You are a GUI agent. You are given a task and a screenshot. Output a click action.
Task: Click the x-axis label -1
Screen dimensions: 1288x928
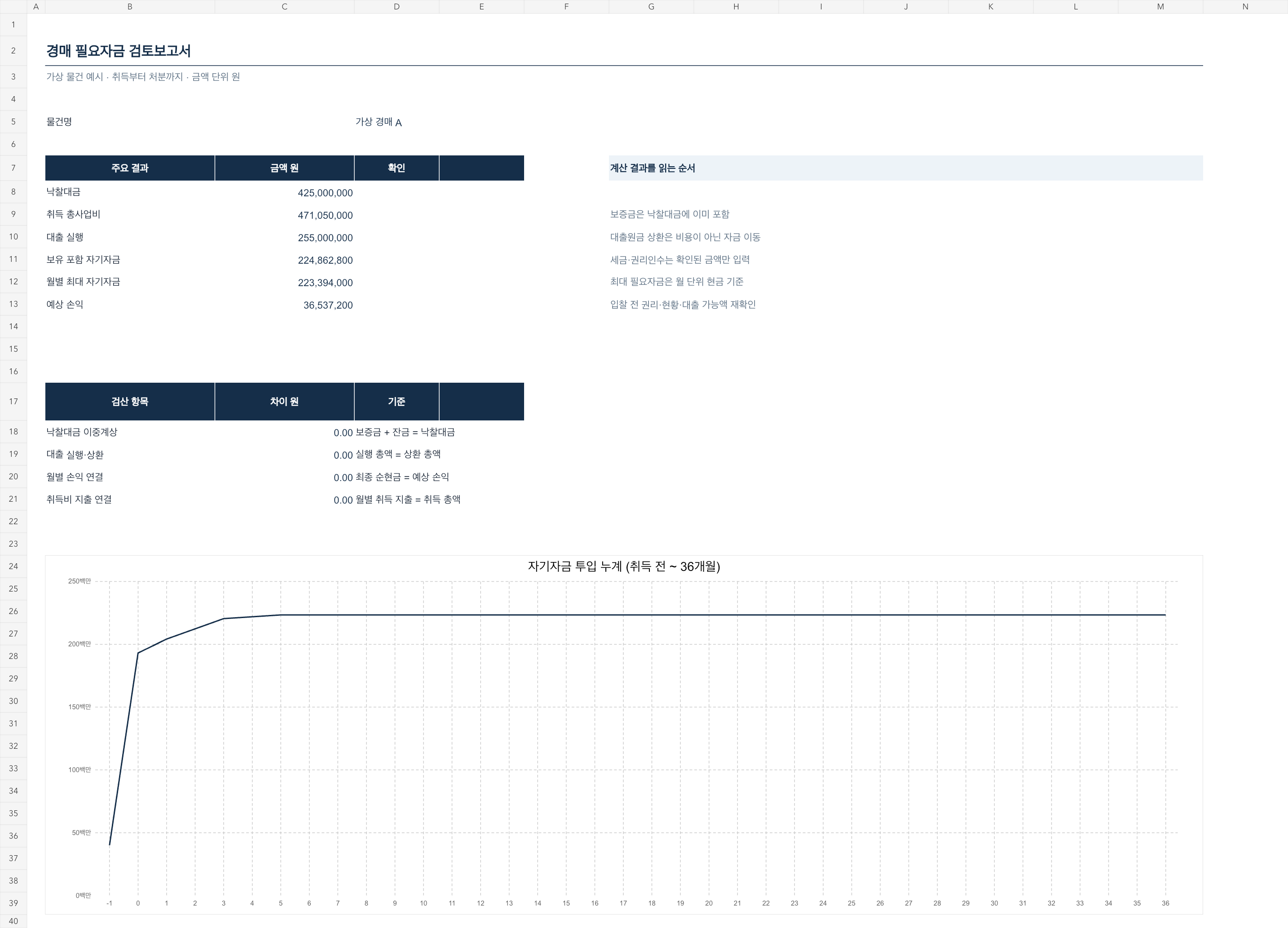pyautogui.click(x=109, y=903)
